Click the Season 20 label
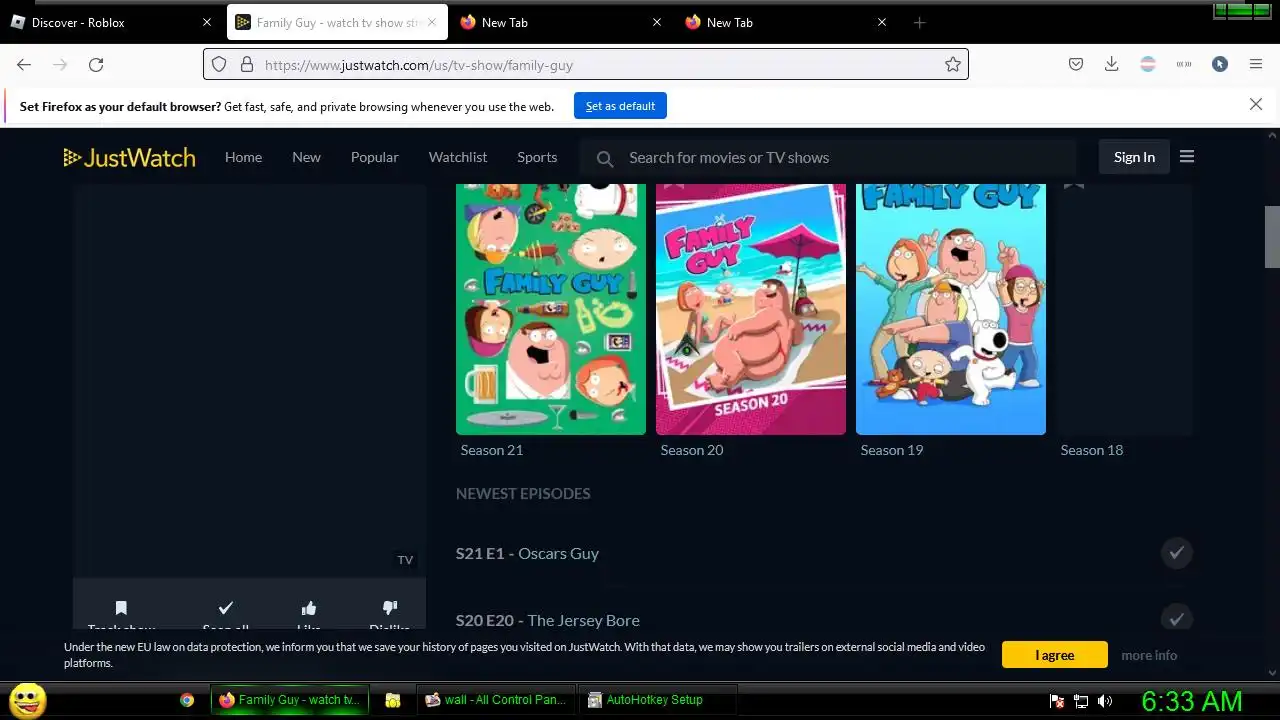The height and width of the screenshot is (720, 1280). pyautogui.click(x=692, y=450)
